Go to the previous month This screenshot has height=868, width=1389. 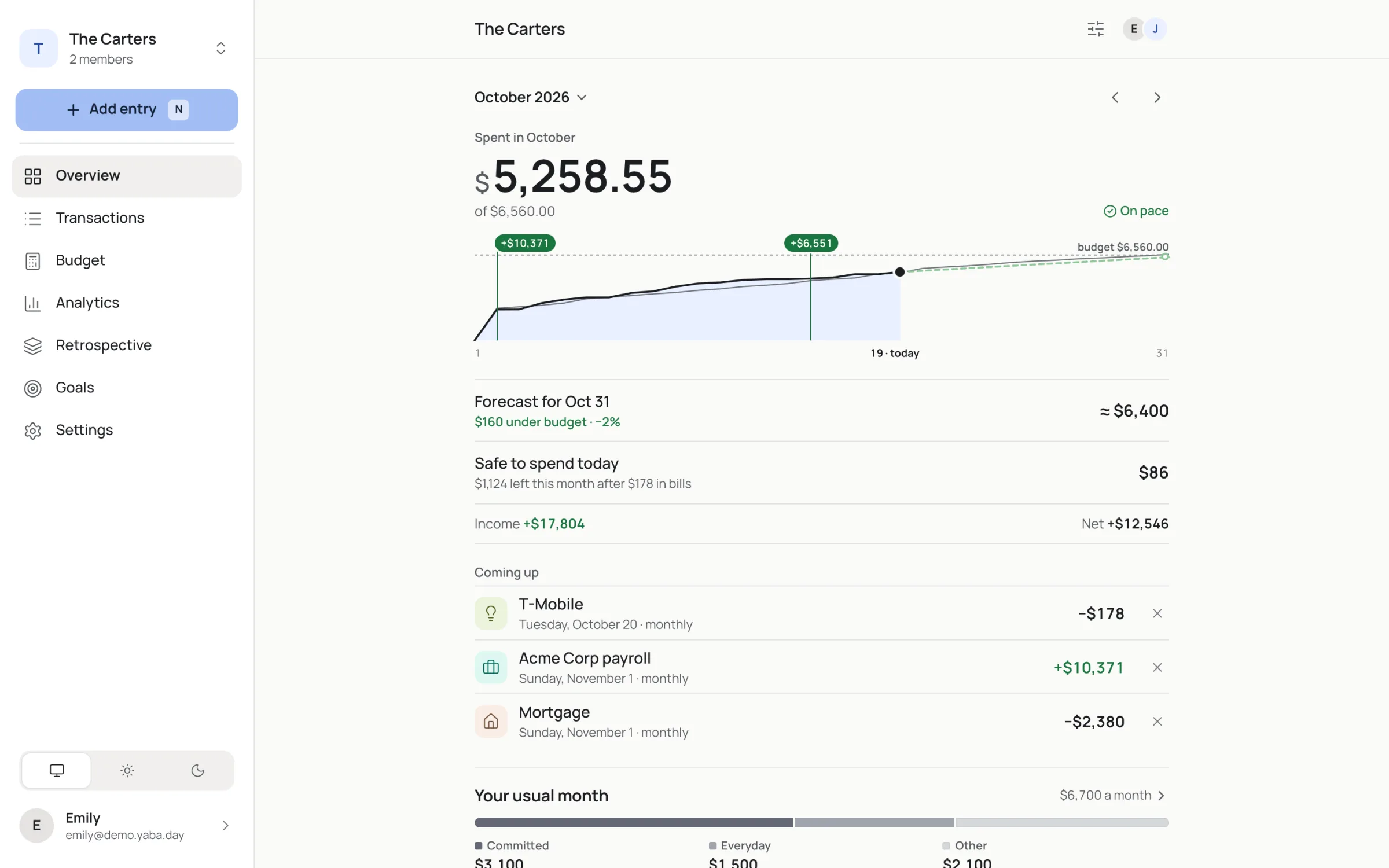(x=1115, y=97)
